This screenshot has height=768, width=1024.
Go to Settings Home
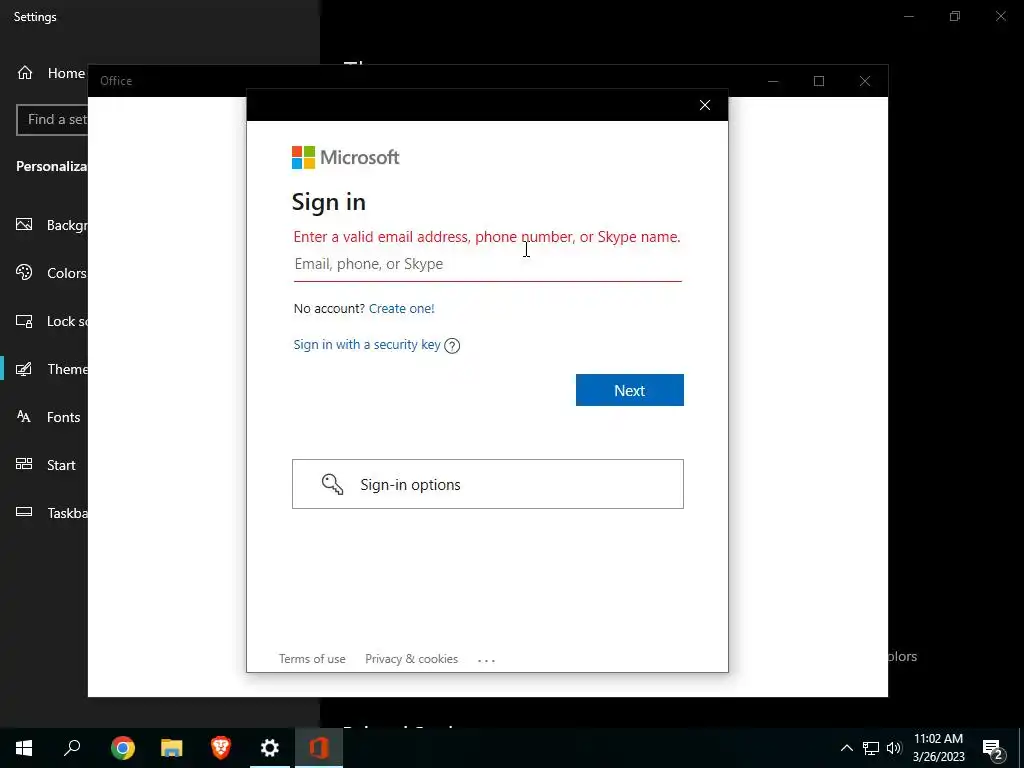(51, 73)
